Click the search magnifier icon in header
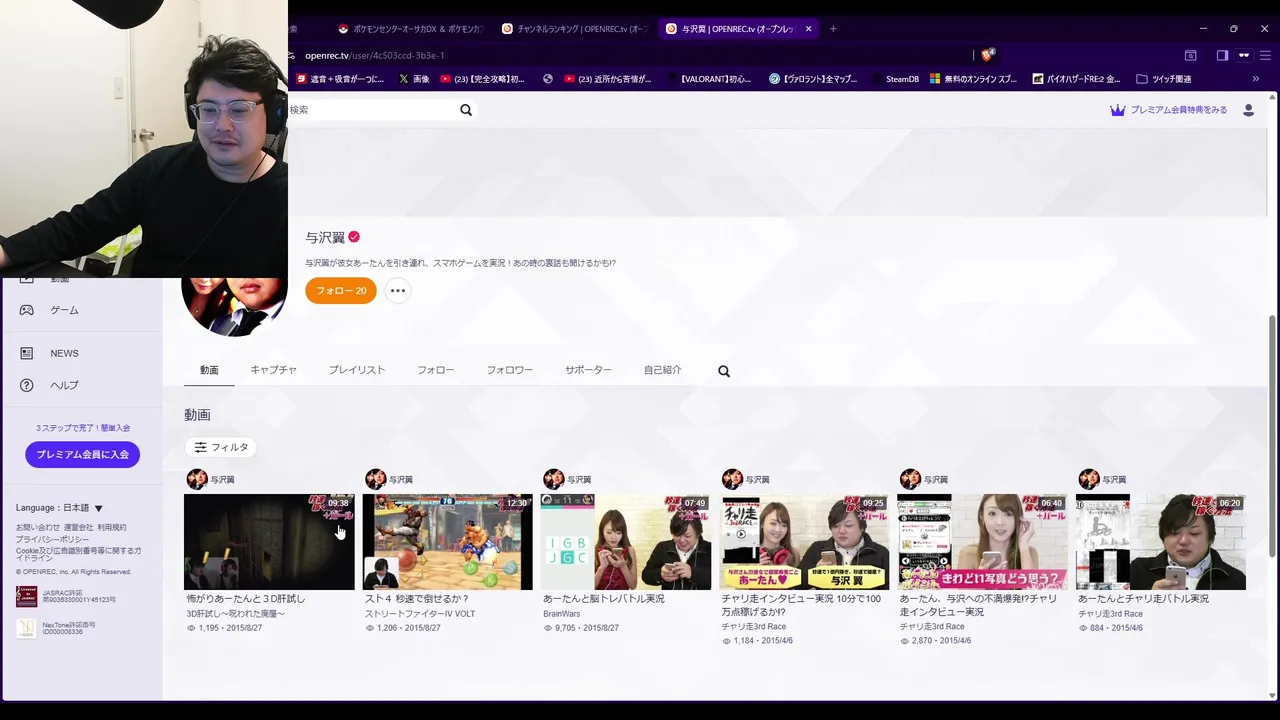This screenshot has height=720, width=1280. click(466, 110)
